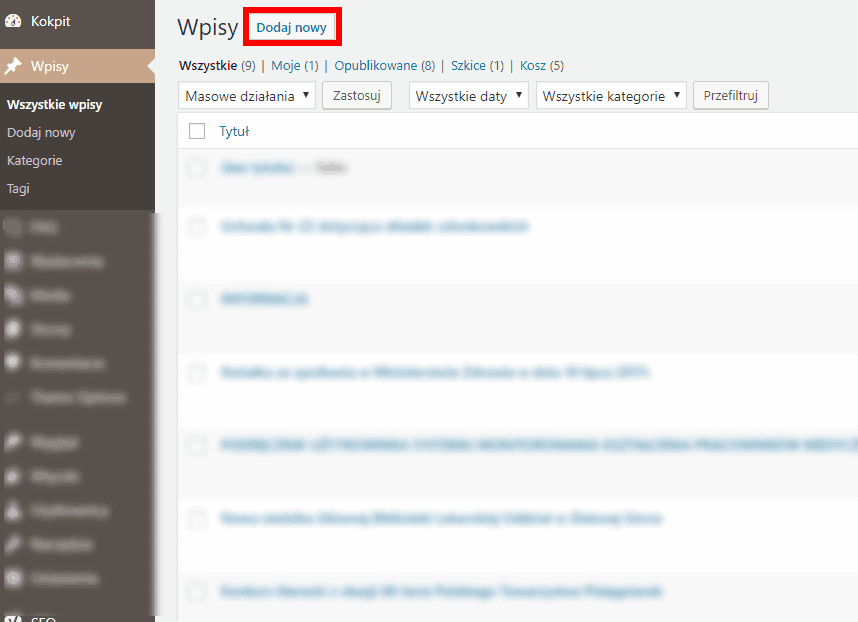858x622 pixels.
Task: Click the Kokpit dashboard icon
Action: (x=14, y=21)
